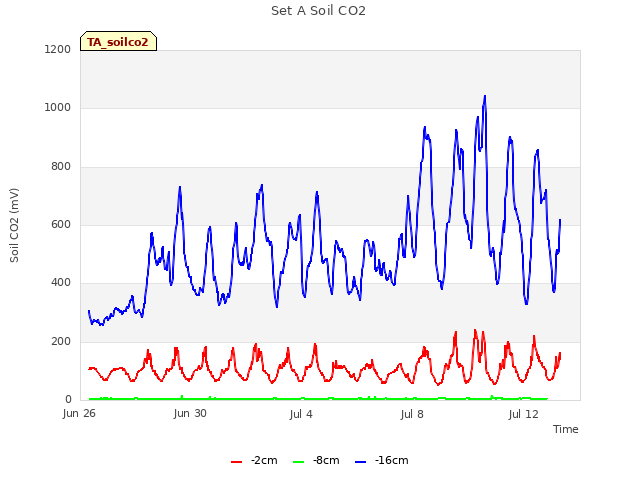The height and width of the screenshot is (480, 640).
Task: Click the 1200 y-axis tick label
Action: pyautogui.click(x=58, y=49)
